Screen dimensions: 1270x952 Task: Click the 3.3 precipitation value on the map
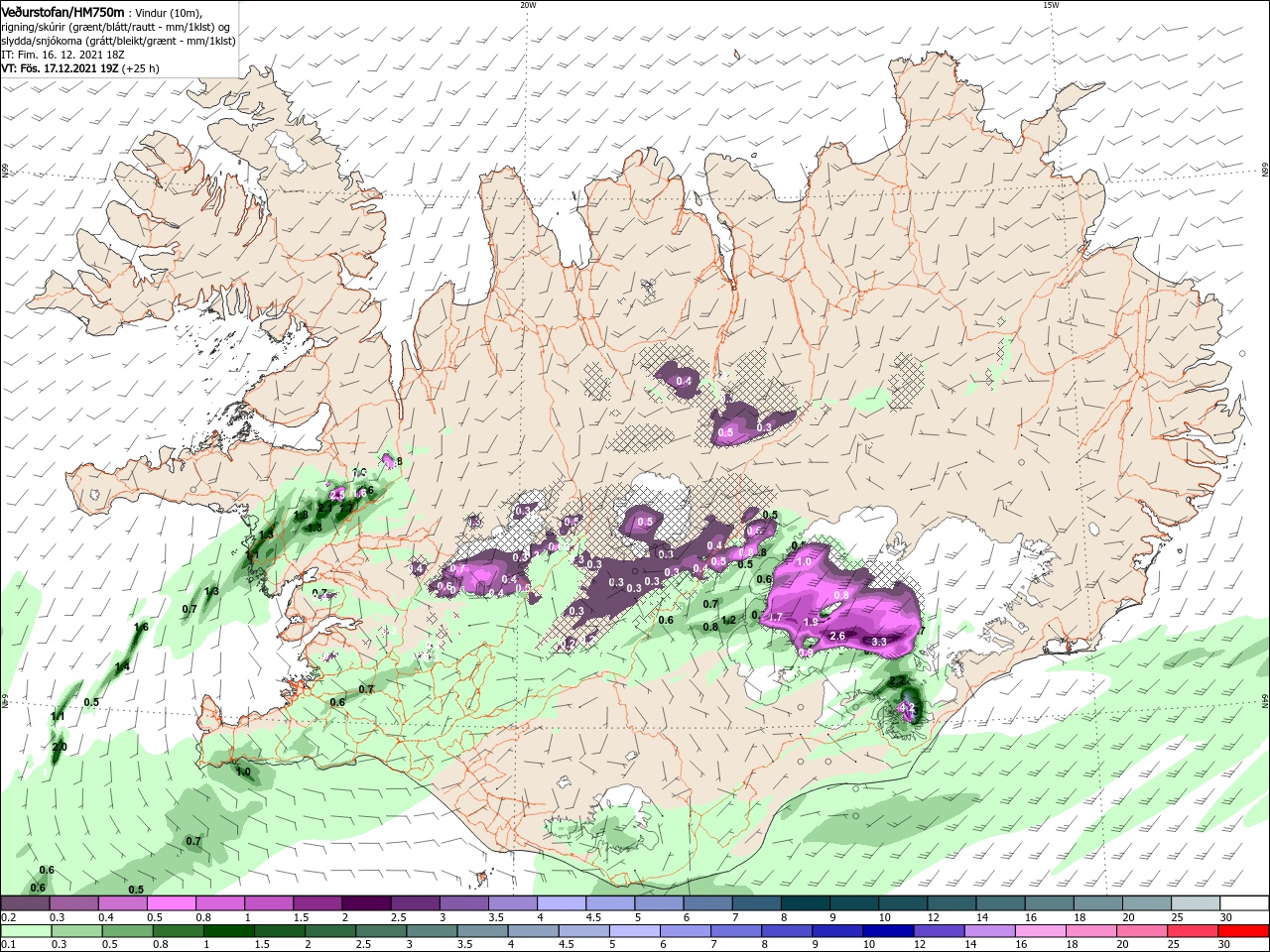pos(878,642)
